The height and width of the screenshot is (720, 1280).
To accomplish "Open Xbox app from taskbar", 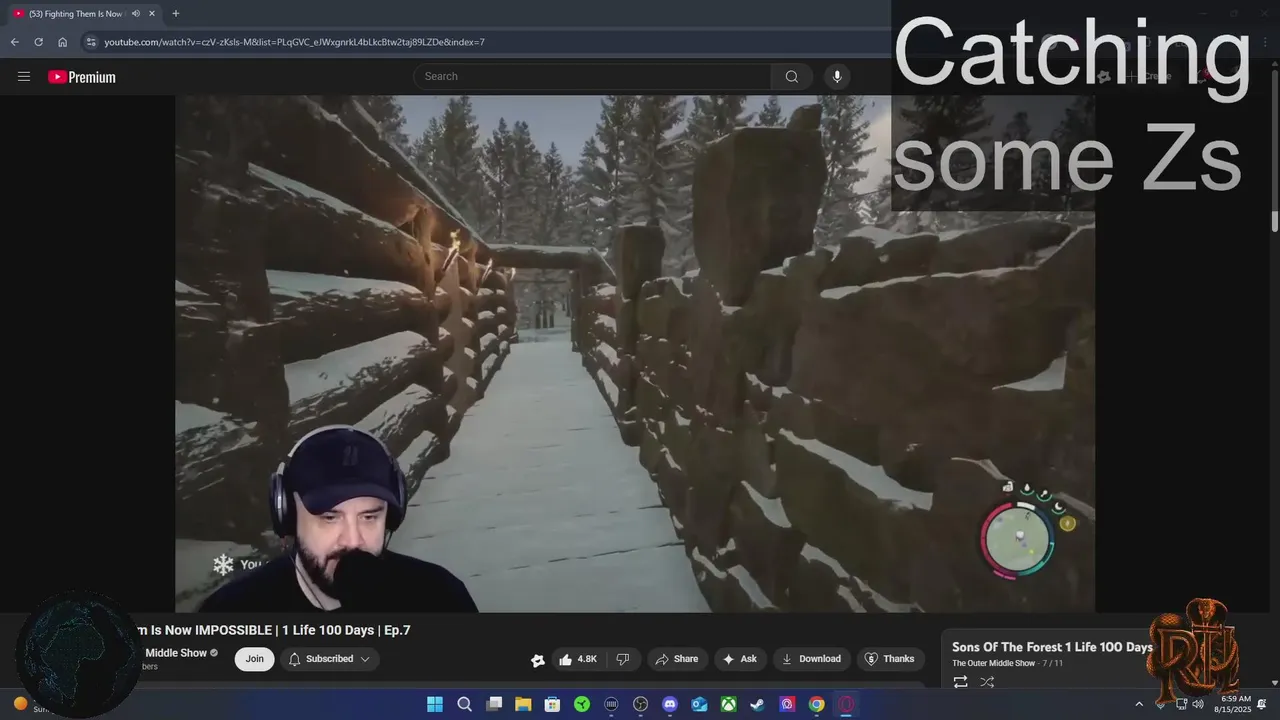I will tap(729, 704).
